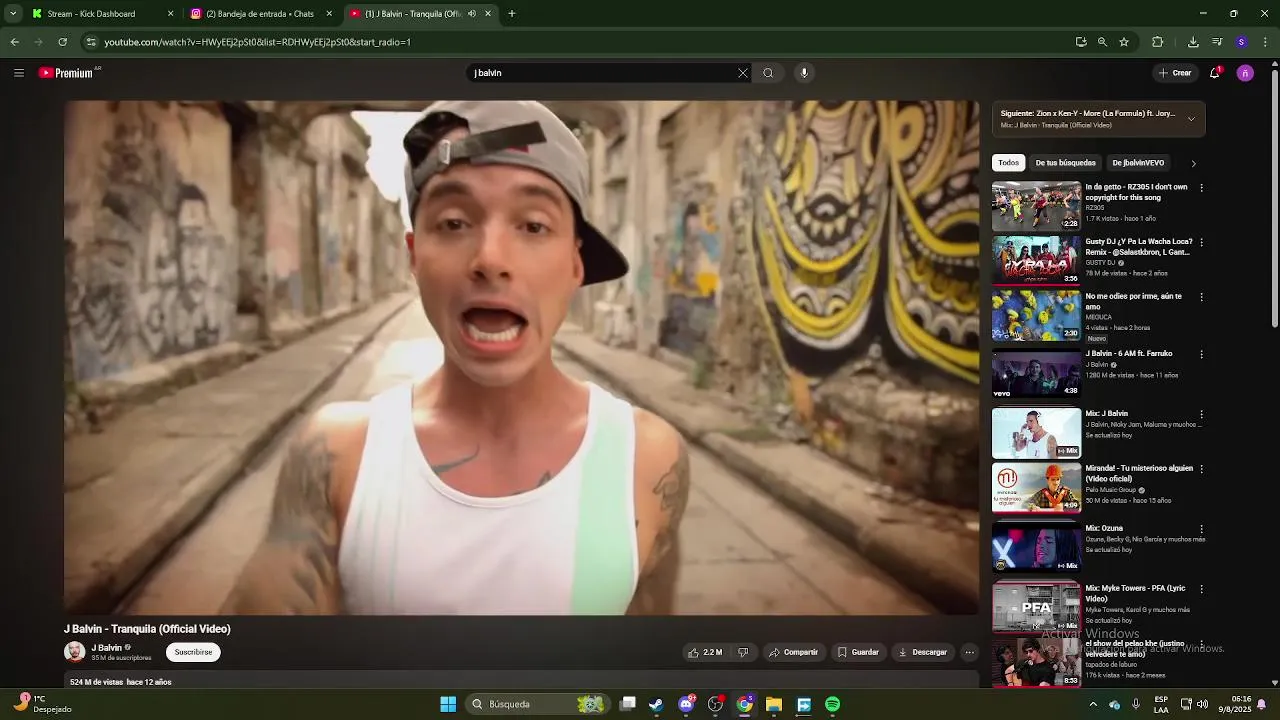Open the J Balvin channel avatar
The height and width of the screenshot is (720, 1280).
pos(75,652)
